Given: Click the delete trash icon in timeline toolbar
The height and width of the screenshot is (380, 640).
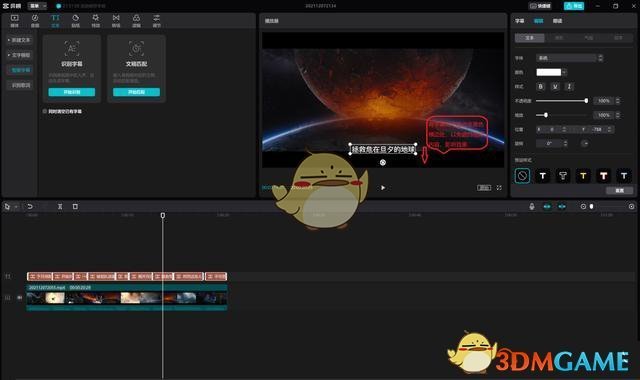Looking at the screenshot, I should coord(75,207).
